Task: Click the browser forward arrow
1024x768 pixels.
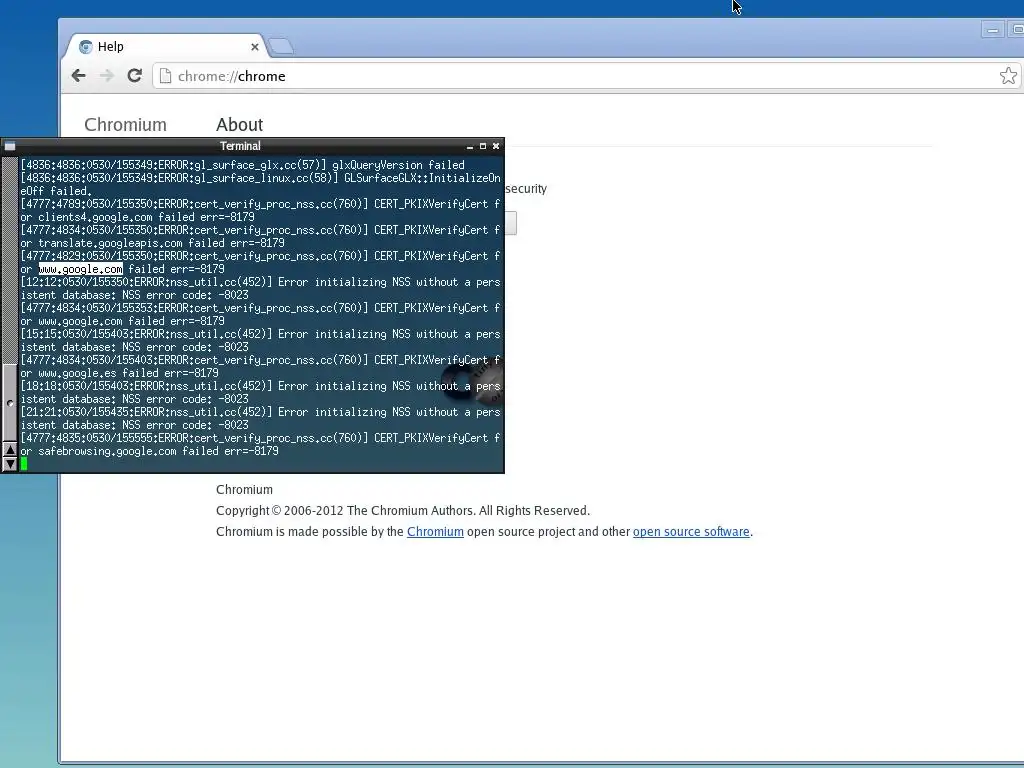Action: 106,76
